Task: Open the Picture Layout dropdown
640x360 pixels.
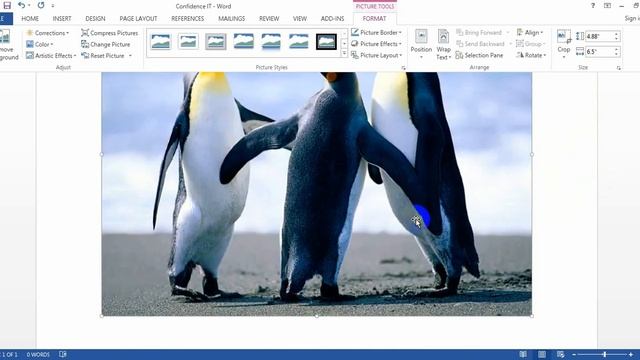Action: coord(377,55)
